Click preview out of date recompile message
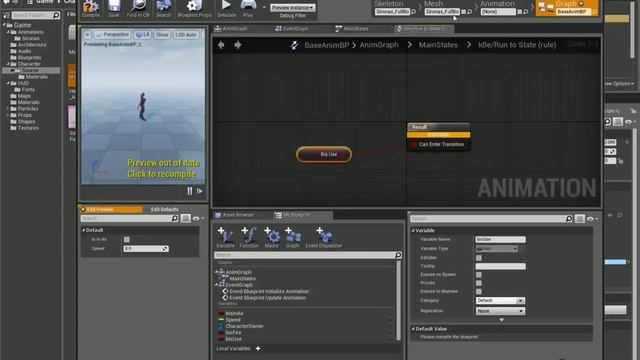Viewport: 640px width, 360px height. [x=163, y=169]
